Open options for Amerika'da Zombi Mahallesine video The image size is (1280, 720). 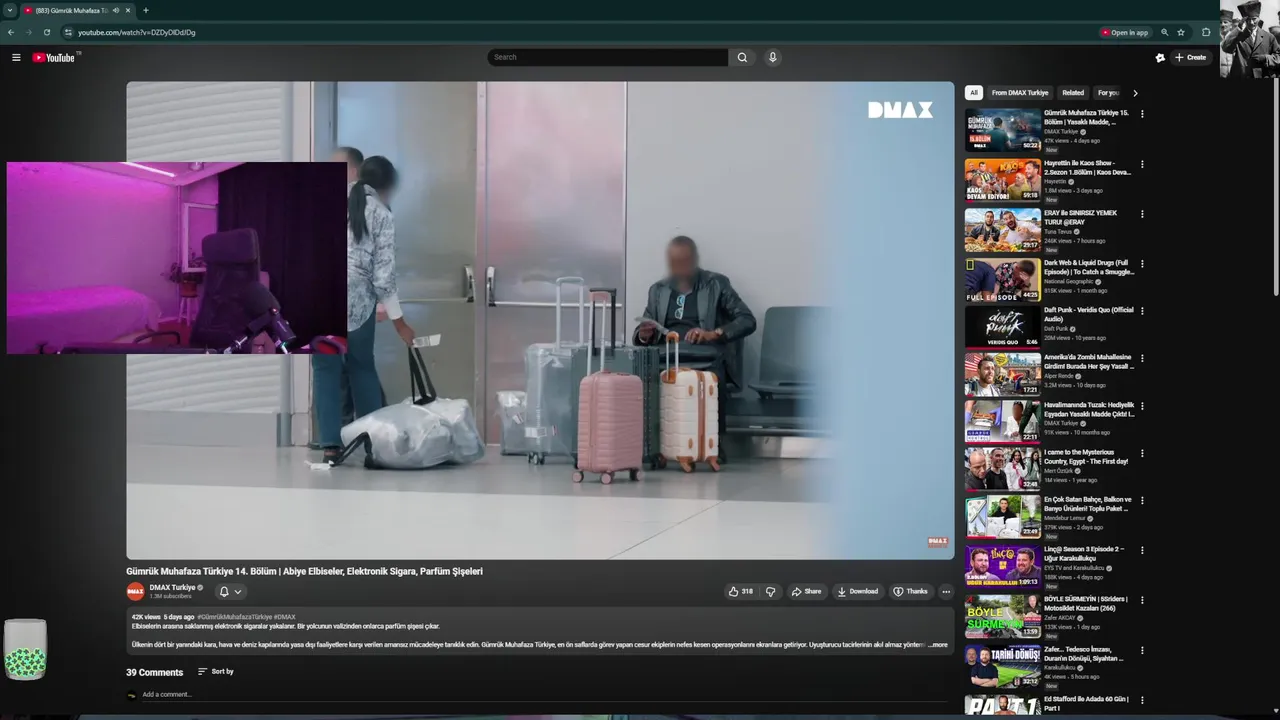point(1142,358)
